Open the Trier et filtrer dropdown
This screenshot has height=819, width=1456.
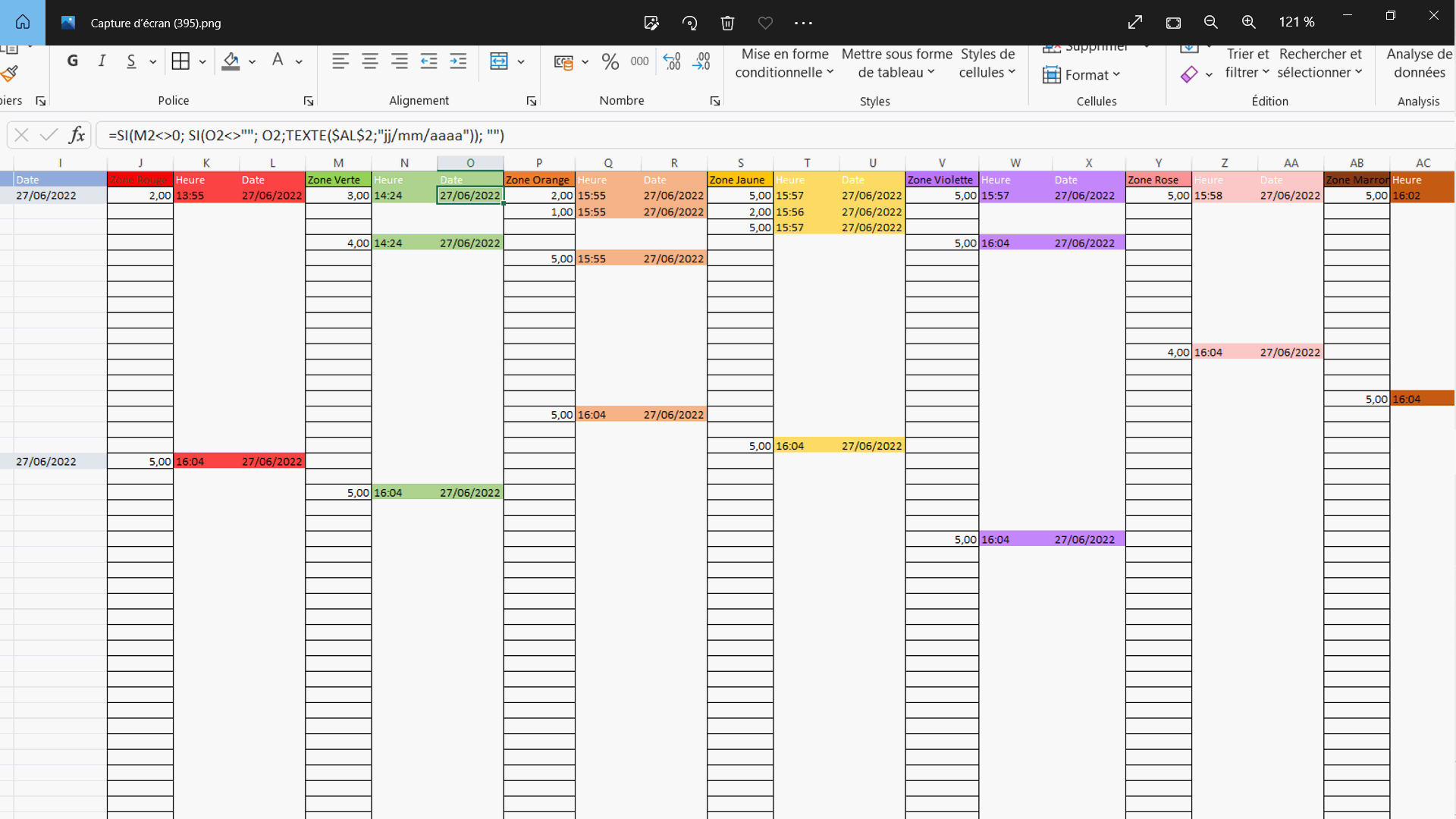[1247, 64]
